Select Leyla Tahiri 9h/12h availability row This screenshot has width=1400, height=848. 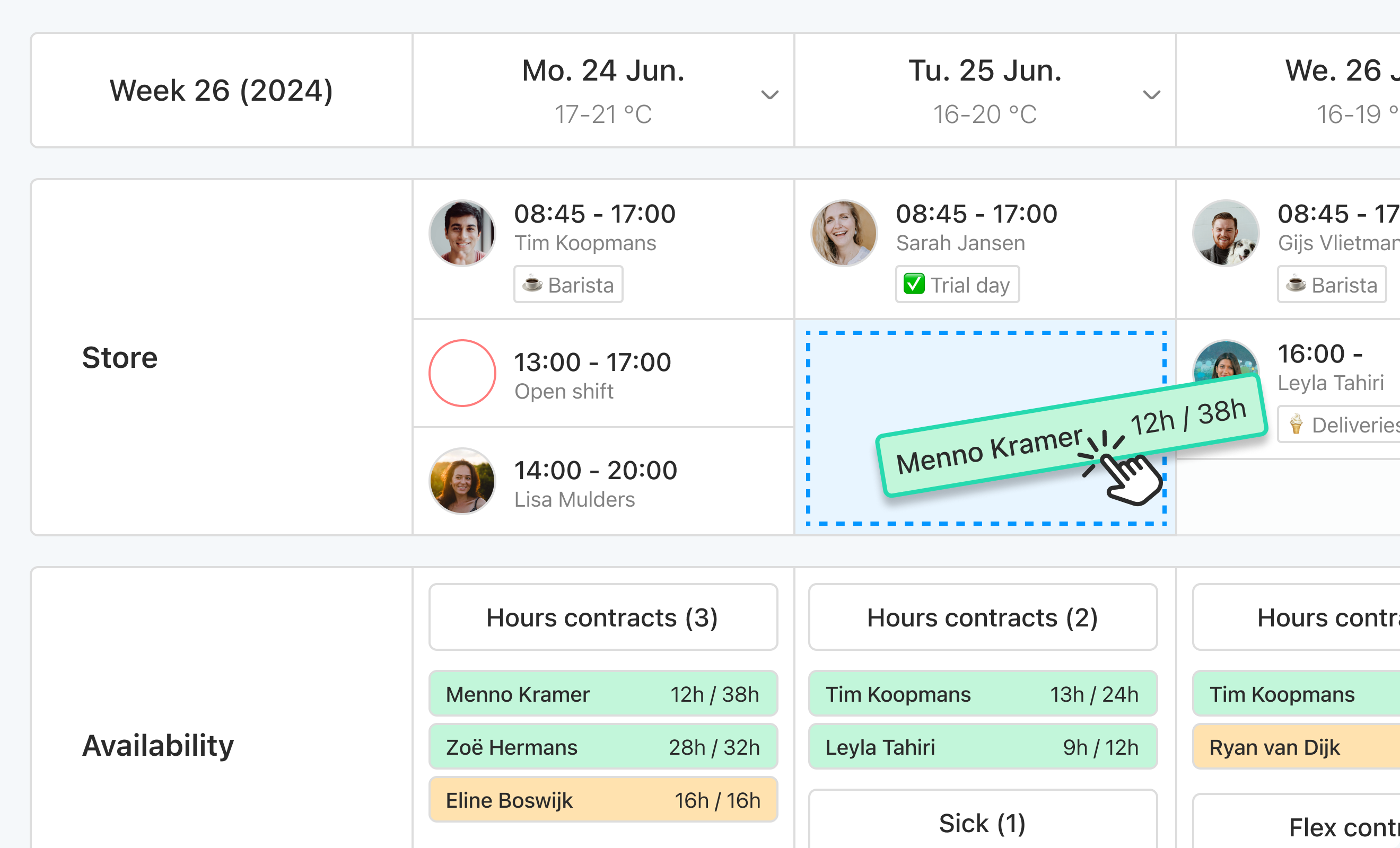(x=982, y=747)
